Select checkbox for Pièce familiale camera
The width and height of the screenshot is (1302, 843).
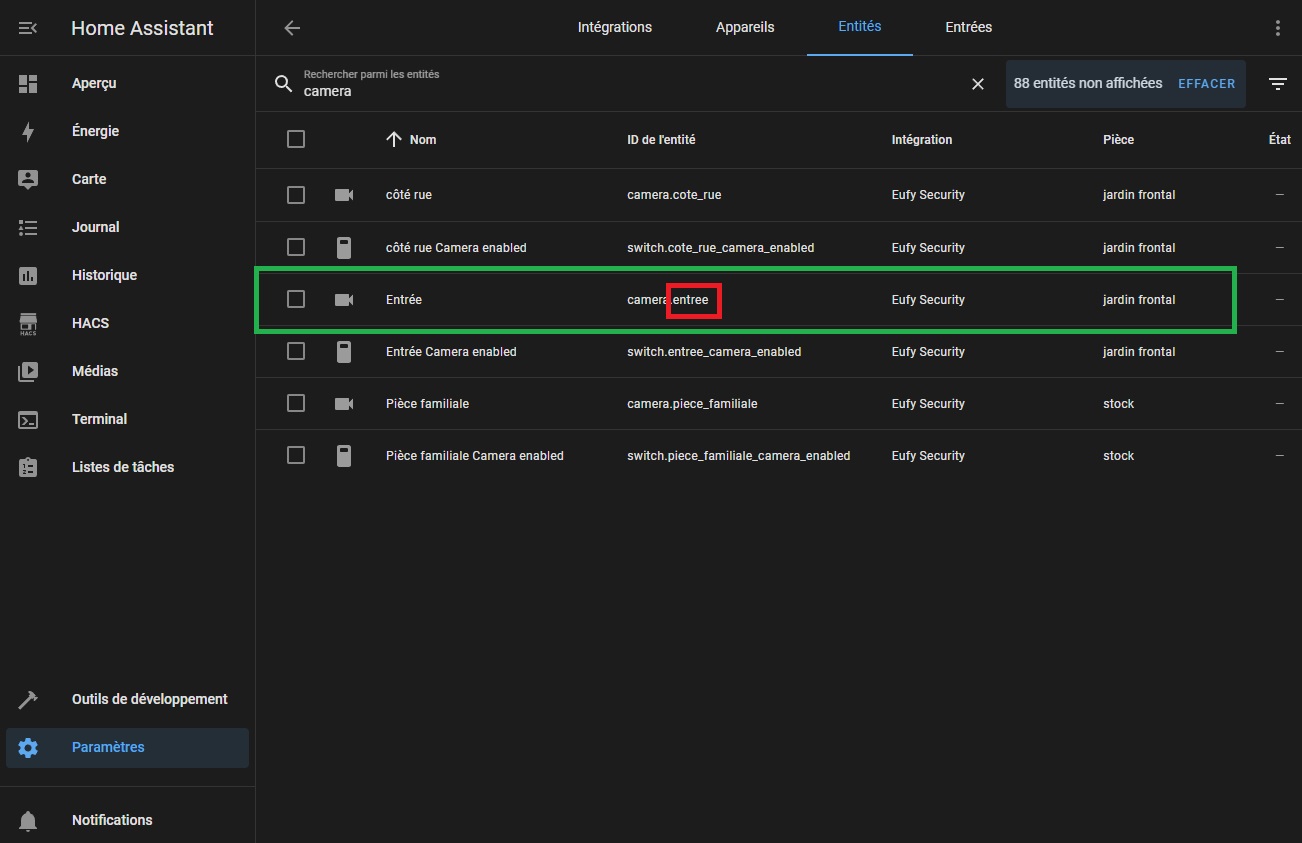click(x=296, y=403)
